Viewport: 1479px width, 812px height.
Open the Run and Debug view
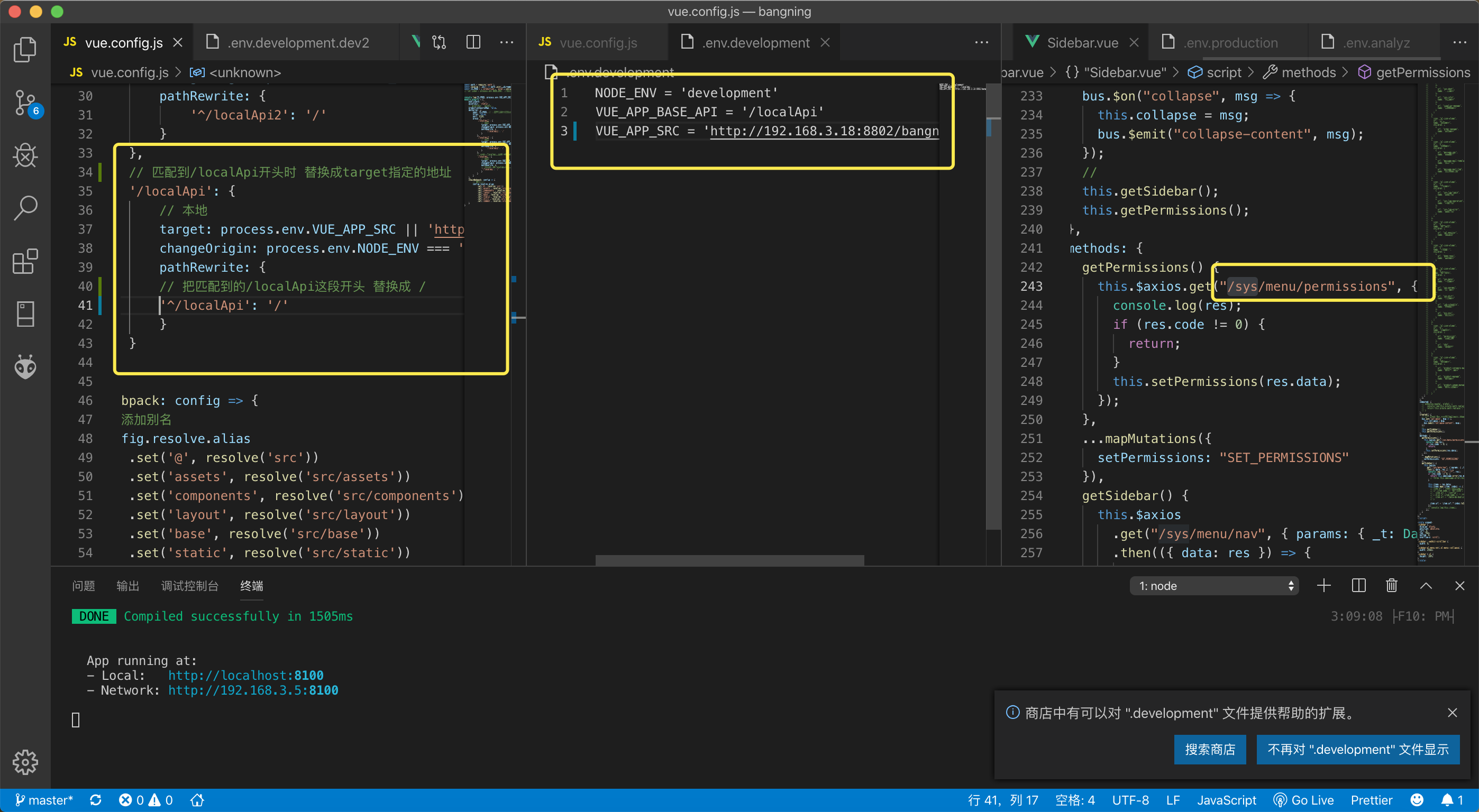pyautogui.click(x=25, y=155)
